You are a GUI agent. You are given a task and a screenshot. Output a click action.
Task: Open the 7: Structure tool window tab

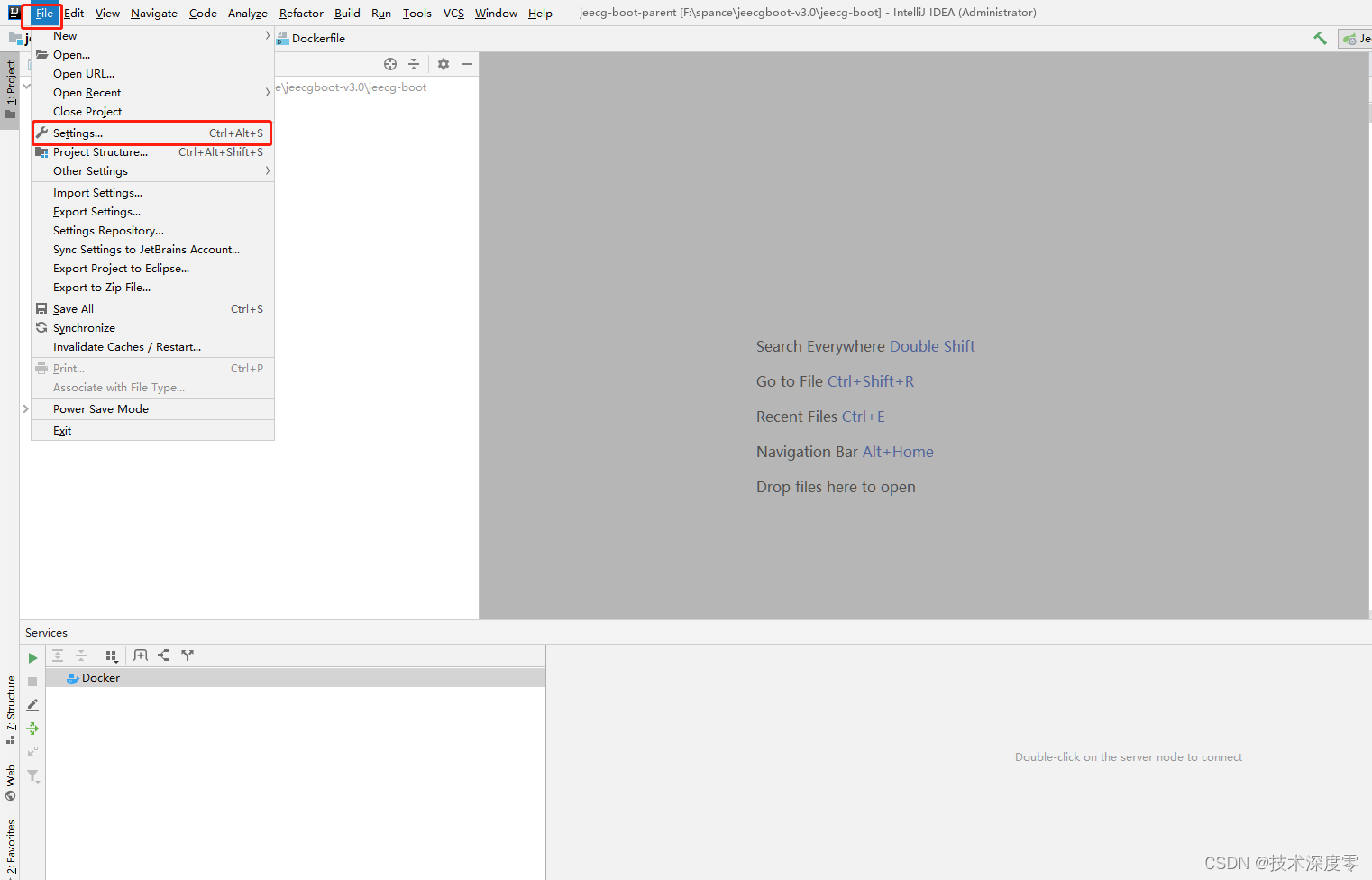click(x=10, y=710)
